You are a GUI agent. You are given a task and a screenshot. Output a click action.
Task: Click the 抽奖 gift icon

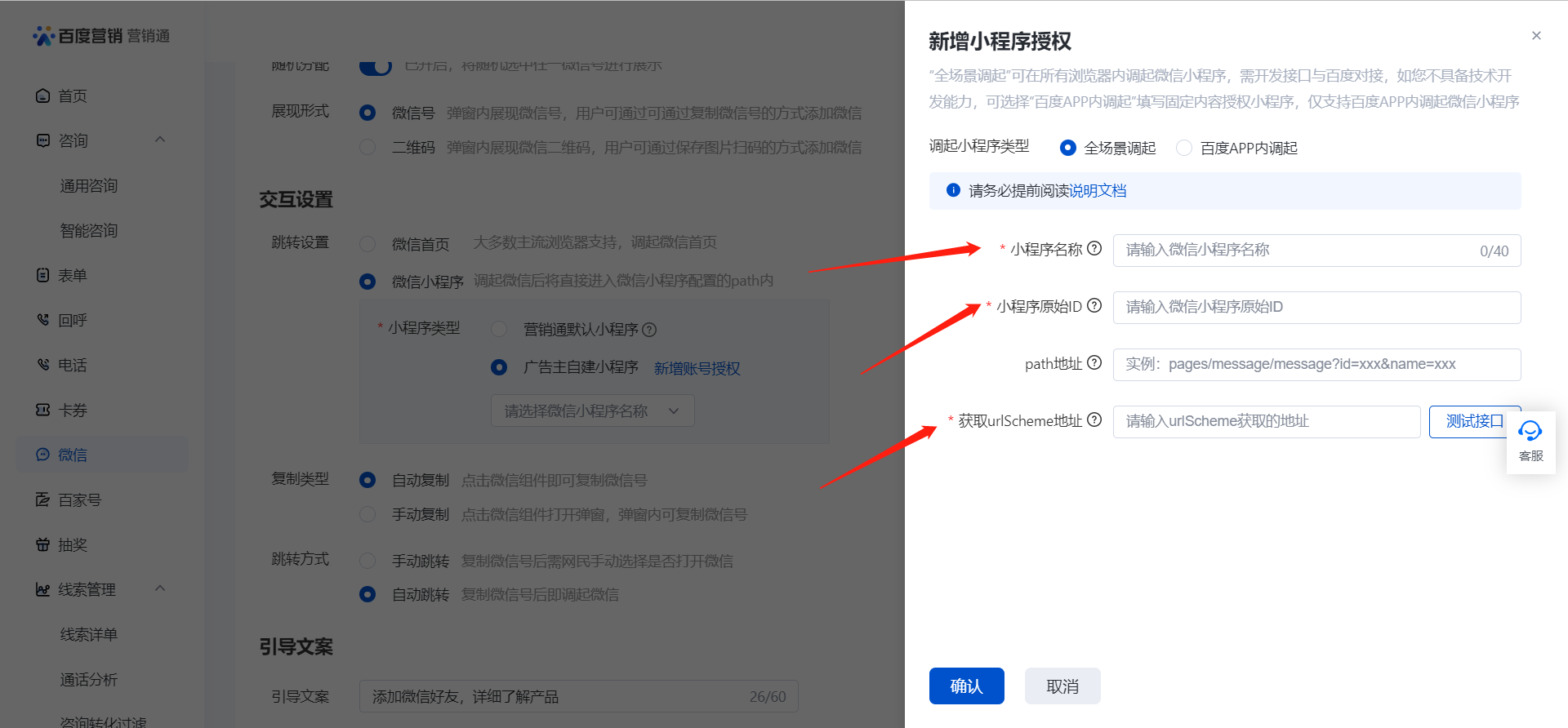43,545
